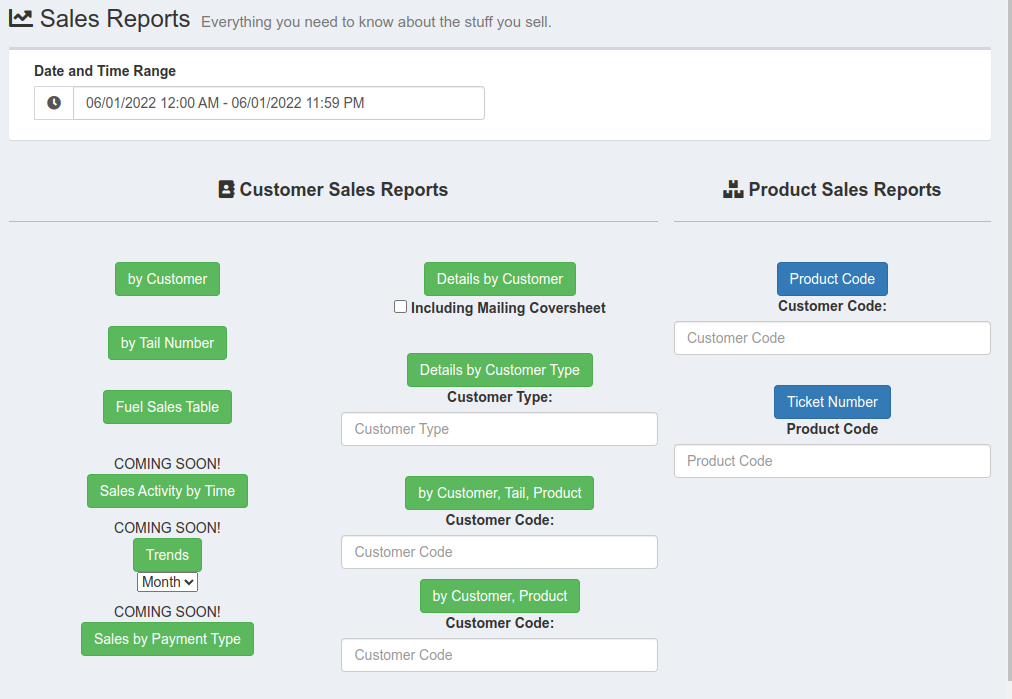
Task: Click the blue Ticket Number button
Action: (x=832, y=402)
